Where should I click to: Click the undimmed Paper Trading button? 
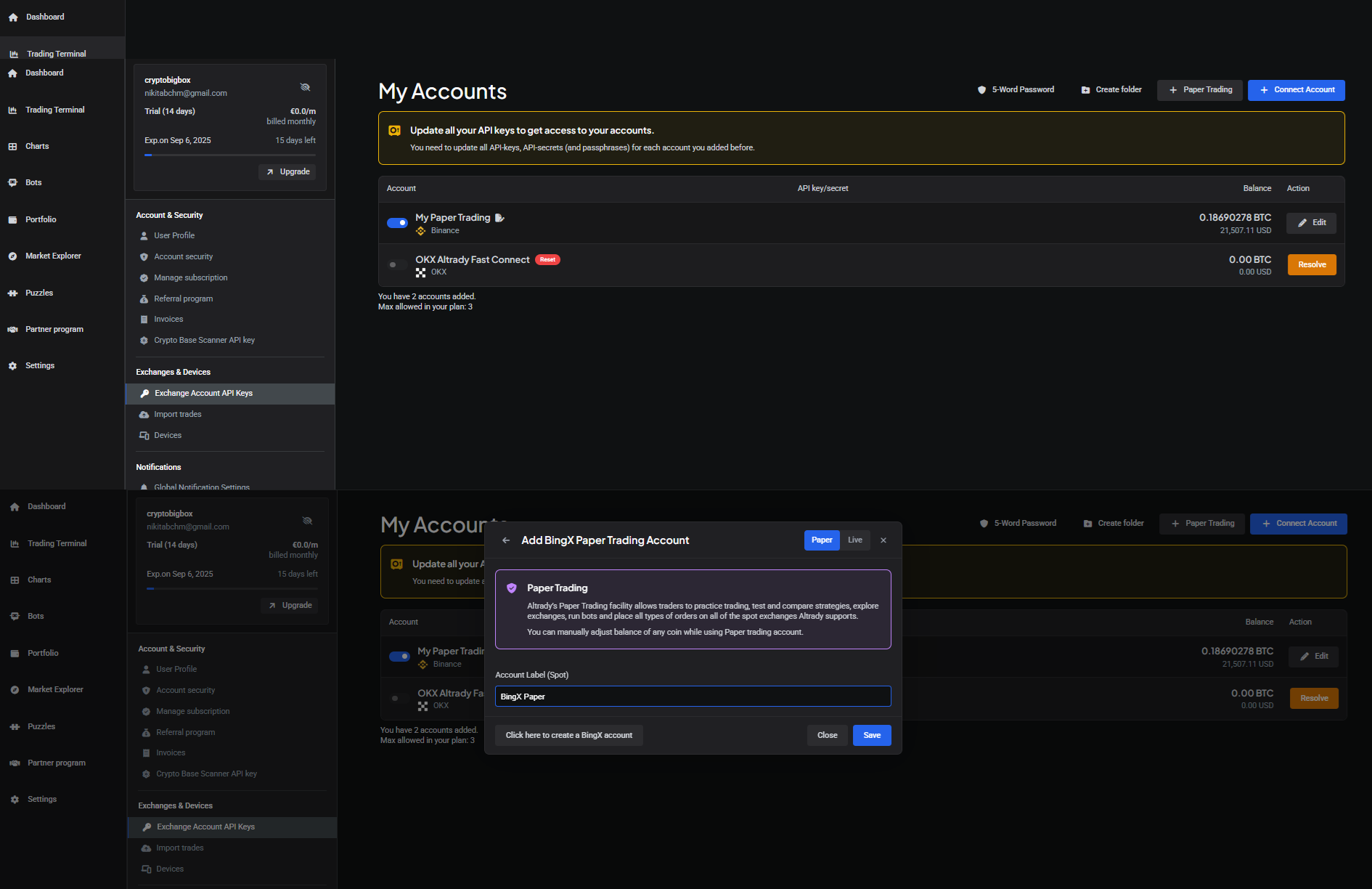point(1200,90)
